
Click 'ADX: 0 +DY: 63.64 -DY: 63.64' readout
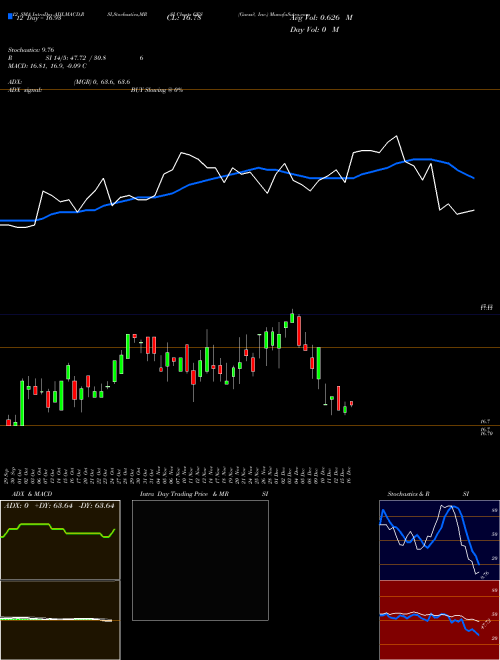pyautogui.click(x=59, y=506)
